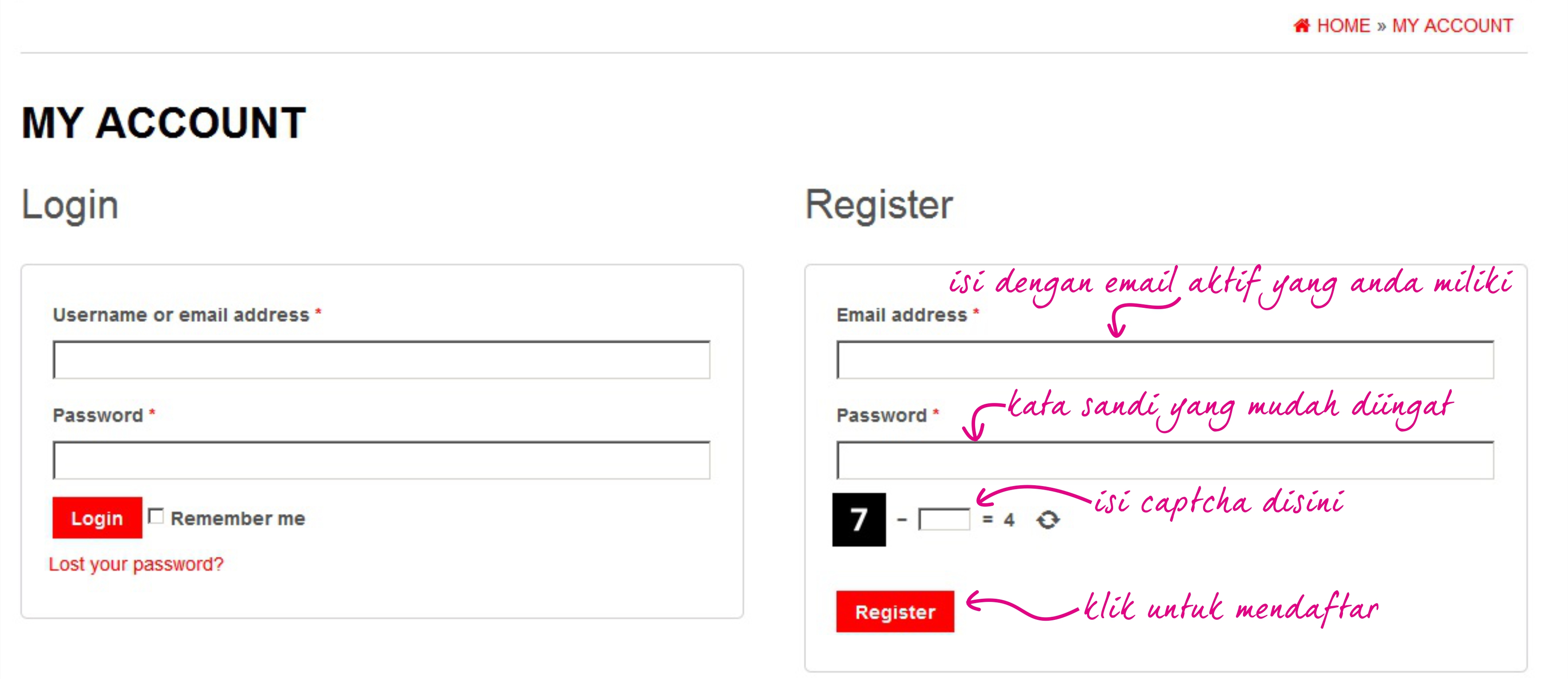Click the Password label in Login form

98,415
